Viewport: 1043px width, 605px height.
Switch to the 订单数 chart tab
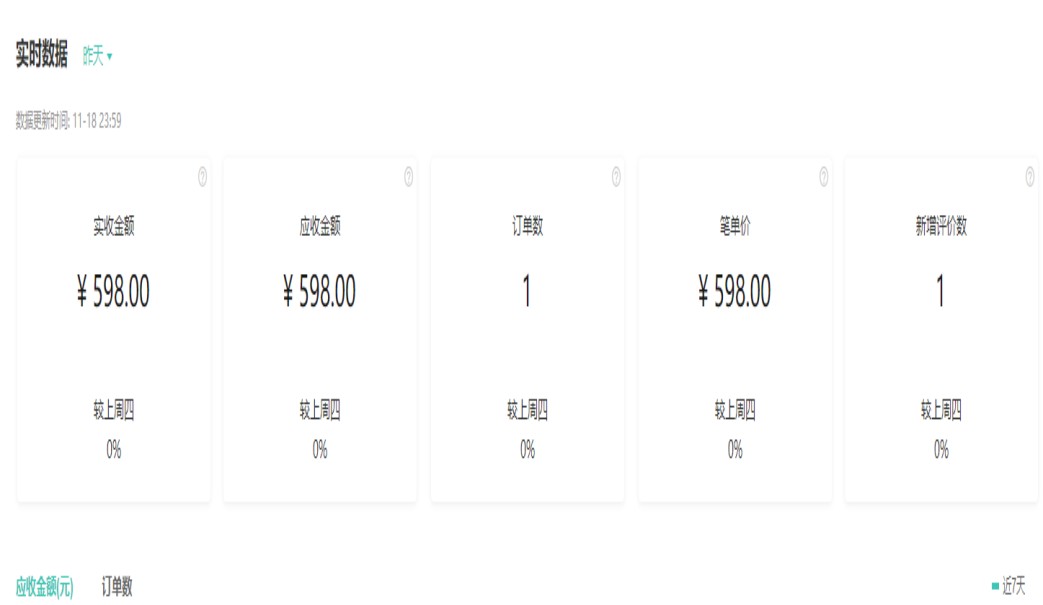(x=117, y=587)
